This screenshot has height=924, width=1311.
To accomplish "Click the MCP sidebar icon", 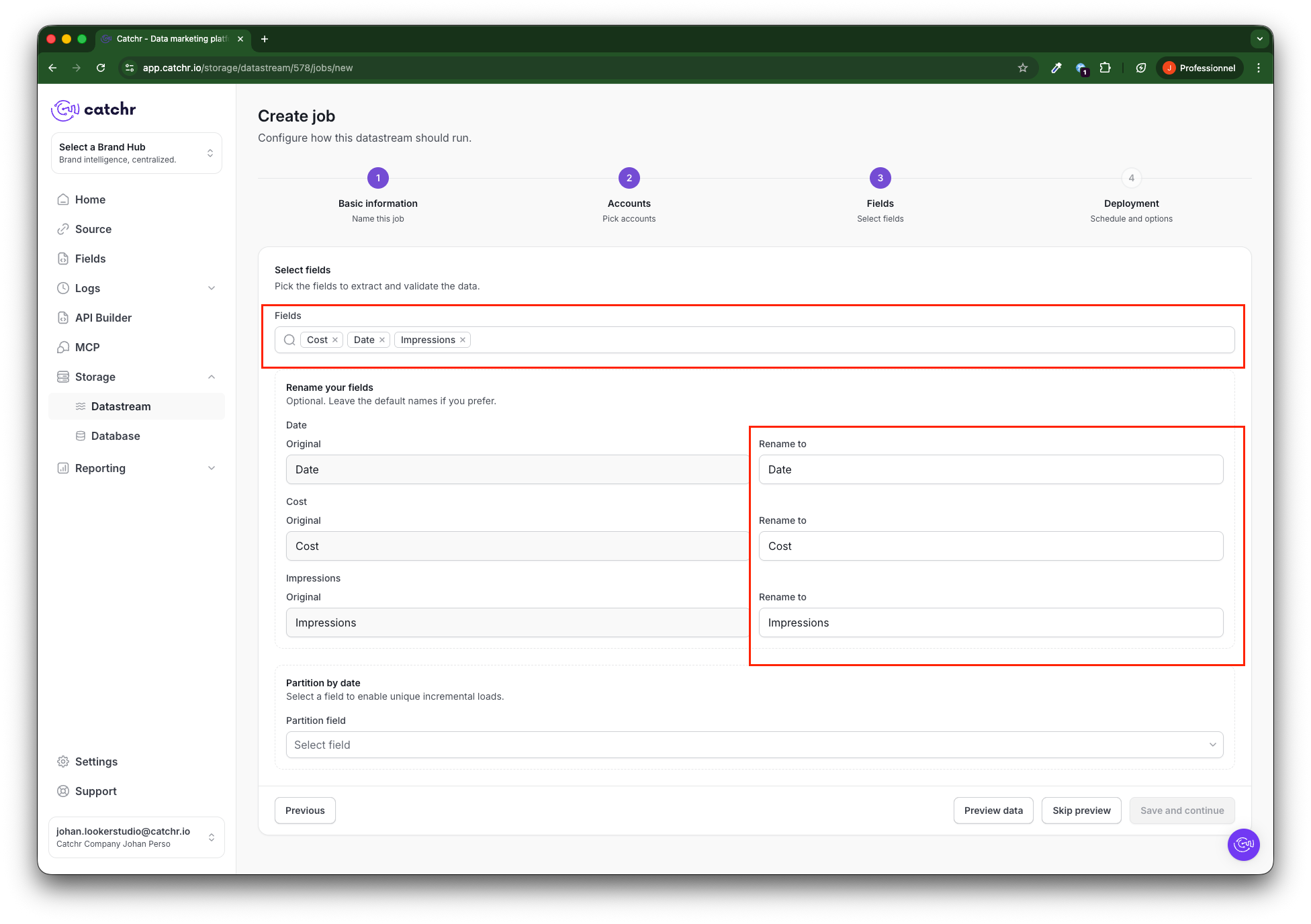I will click(x=63, y=347).
